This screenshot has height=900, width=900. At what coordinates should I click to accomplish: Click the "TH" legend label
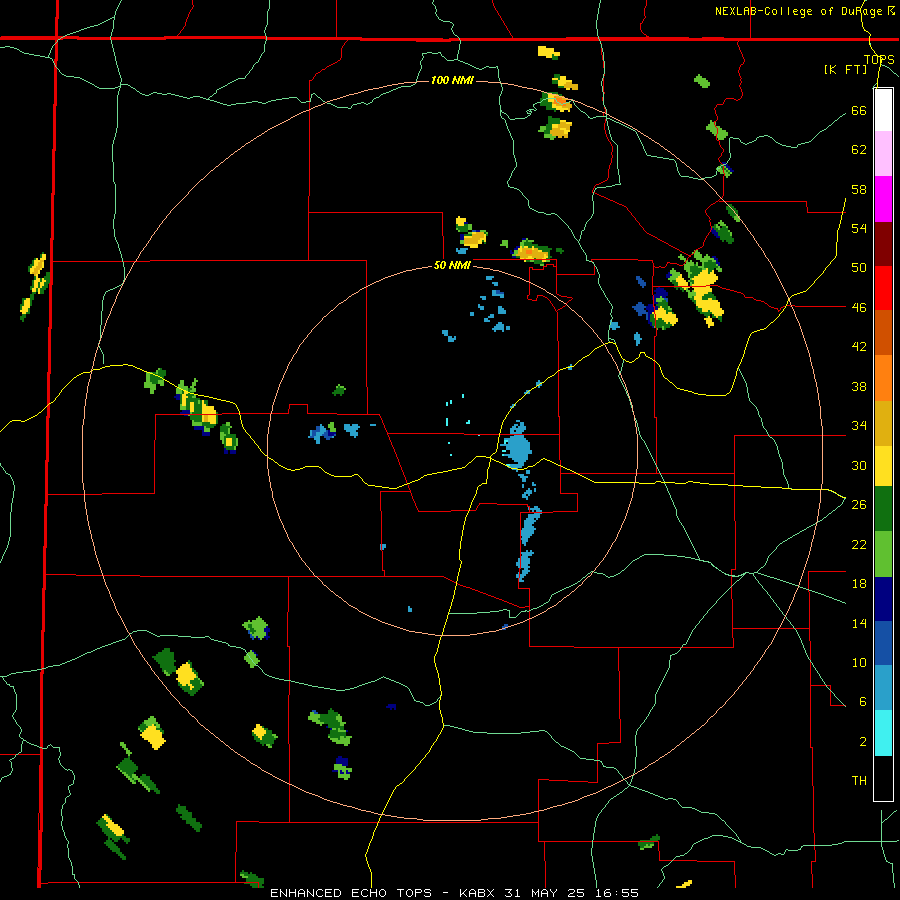(859, 781)
